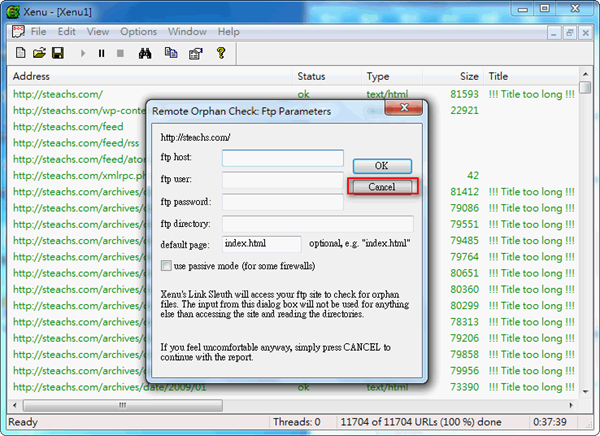
Task: Open the Window menu
Action: click(x=187, y=31)
